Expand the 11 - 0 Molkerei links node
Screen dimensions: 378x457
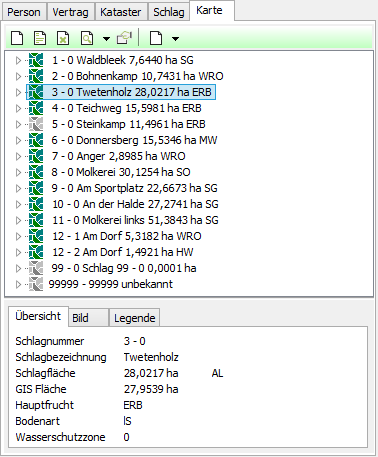pos(18,220)
